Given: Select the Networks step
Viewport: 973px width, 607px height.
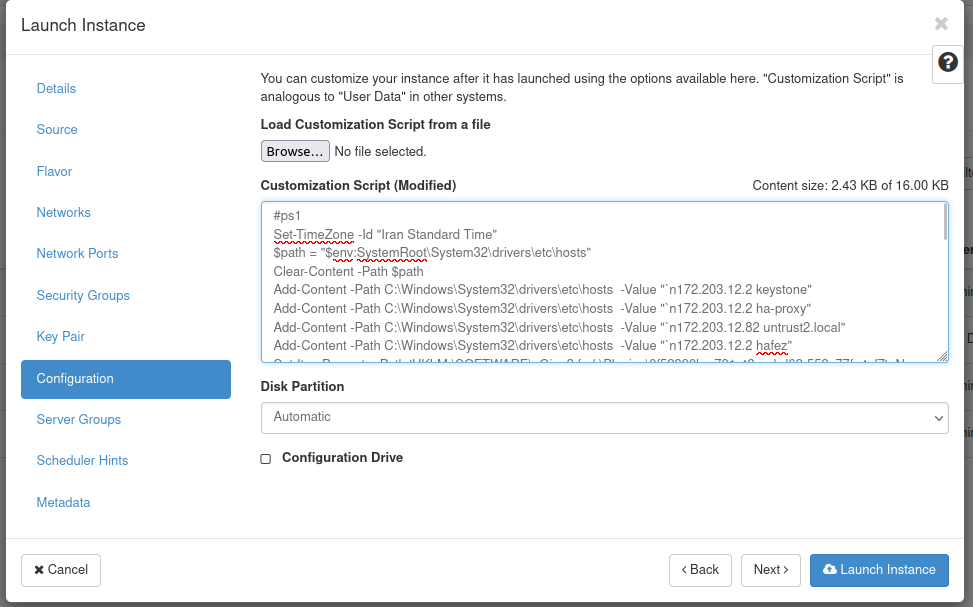Looking at the screenshot, I should 63,213.
